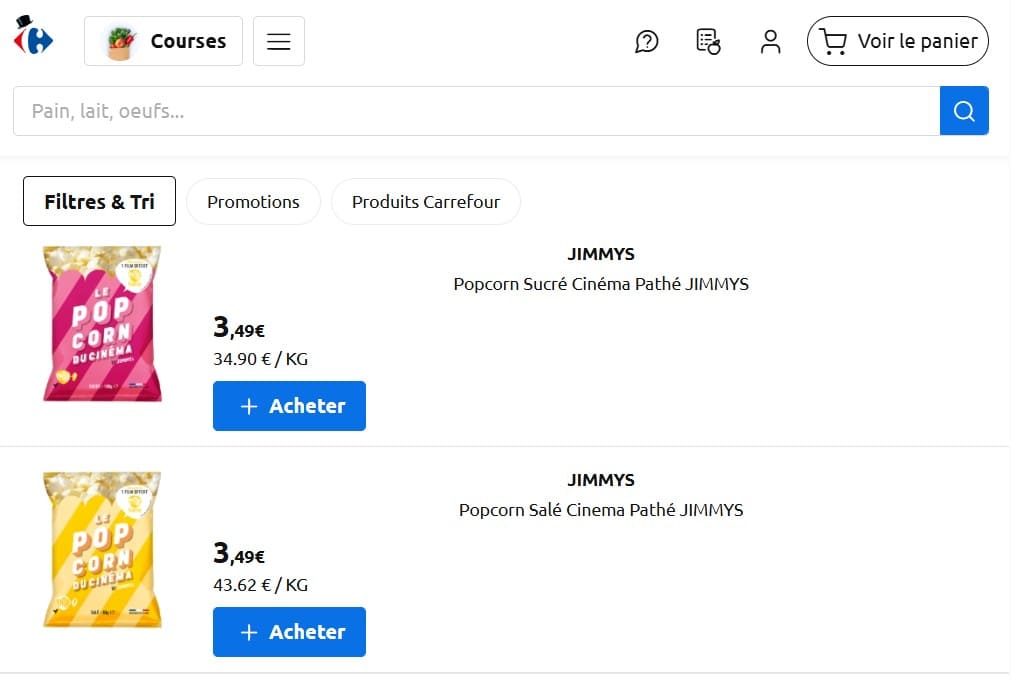Click the blue search magnifier button
This screenshot has width=1011, height=682.
point(964,111)
